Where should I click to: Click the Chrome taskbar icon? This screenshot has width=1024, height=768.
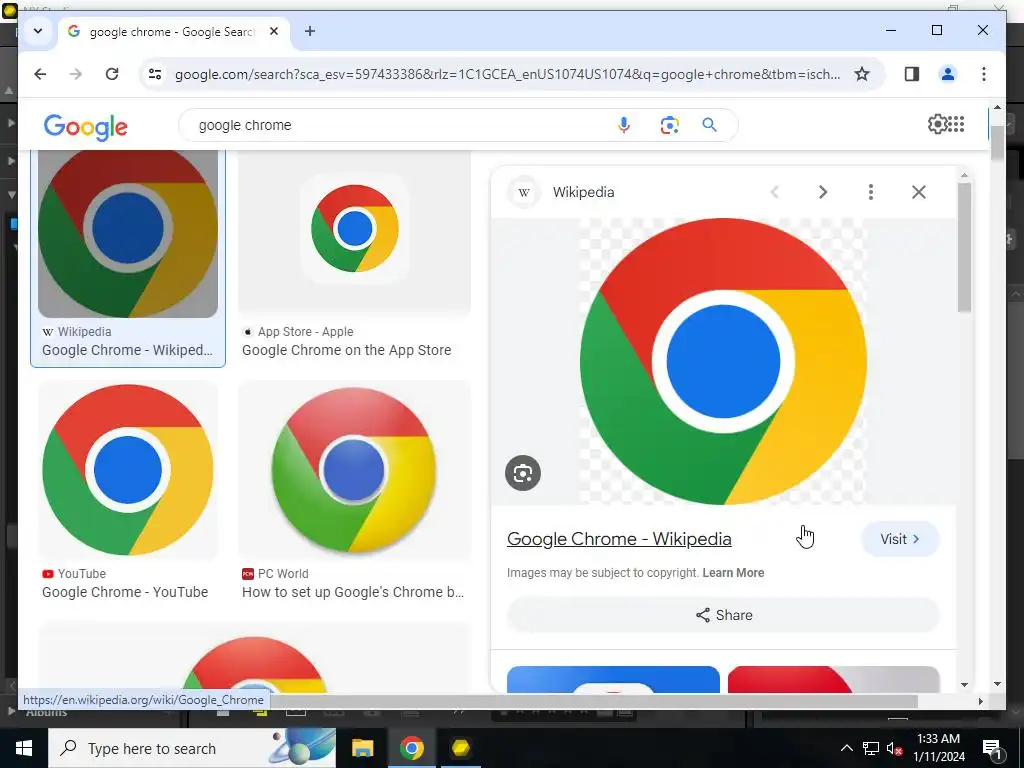[x=411, y=748]
